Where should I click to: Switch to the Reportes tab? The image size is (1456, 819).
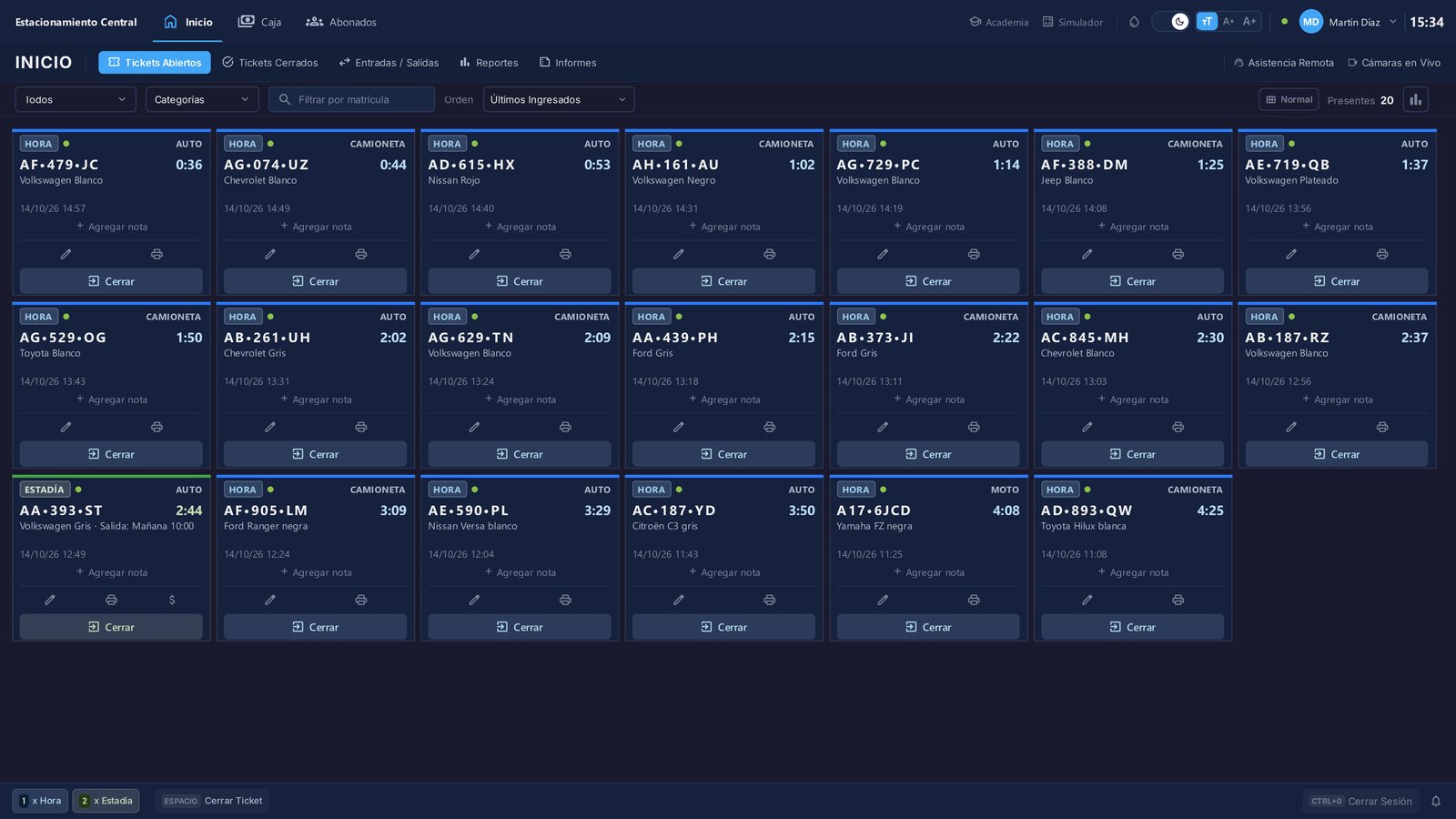[489, 63]
